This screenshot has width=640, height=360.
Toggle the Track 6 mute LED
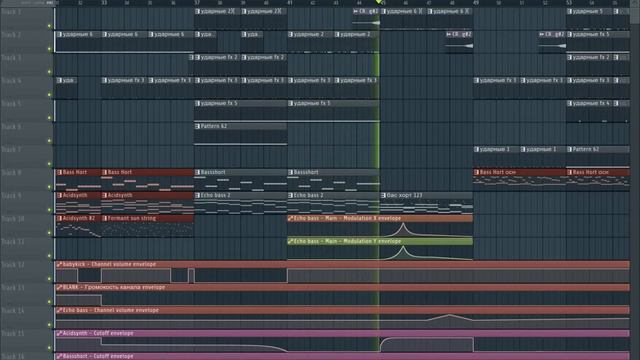pos(50,141)
